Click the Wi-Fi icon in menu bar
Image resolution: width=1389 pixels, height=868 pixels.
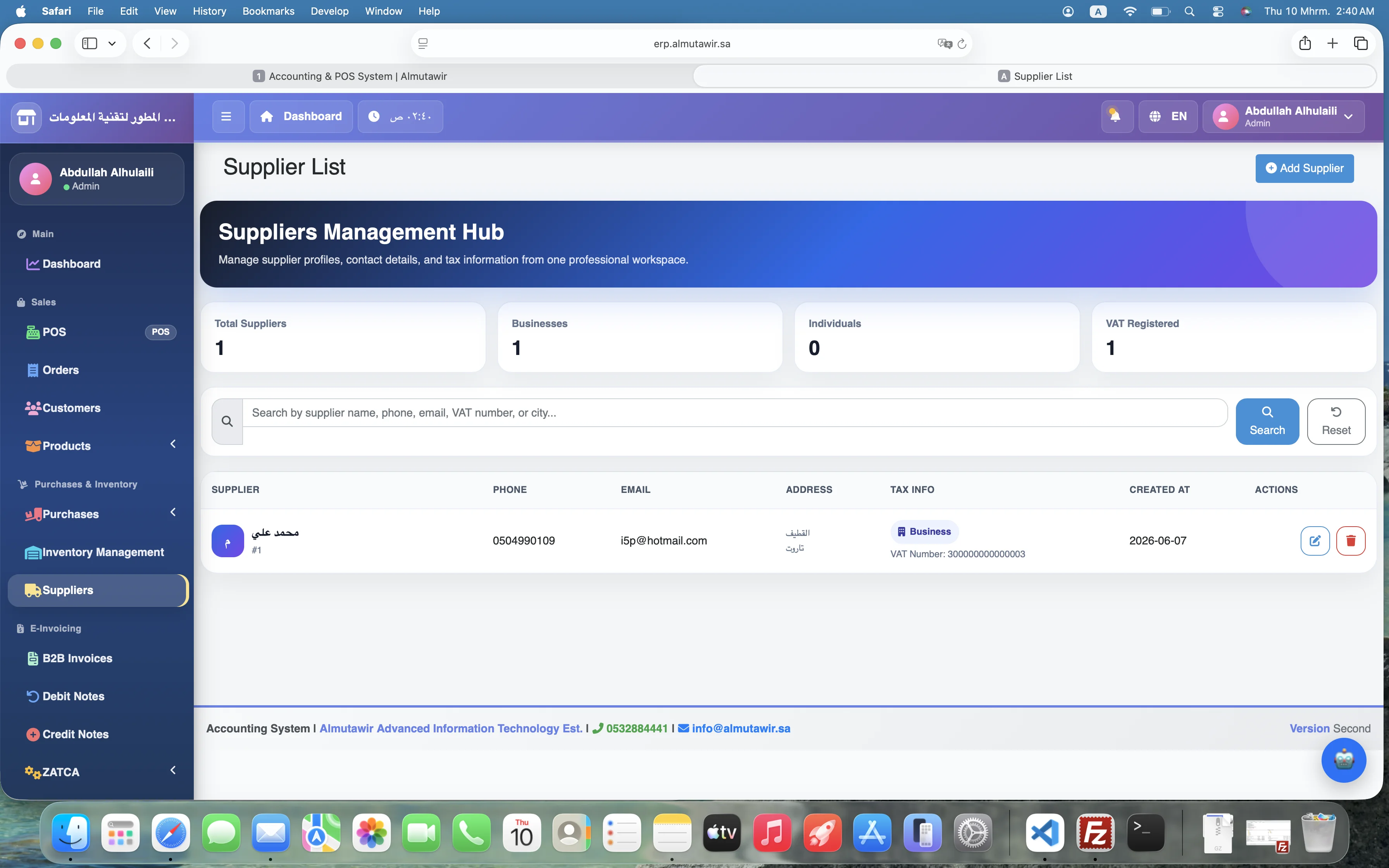[x=1130, y=12]
